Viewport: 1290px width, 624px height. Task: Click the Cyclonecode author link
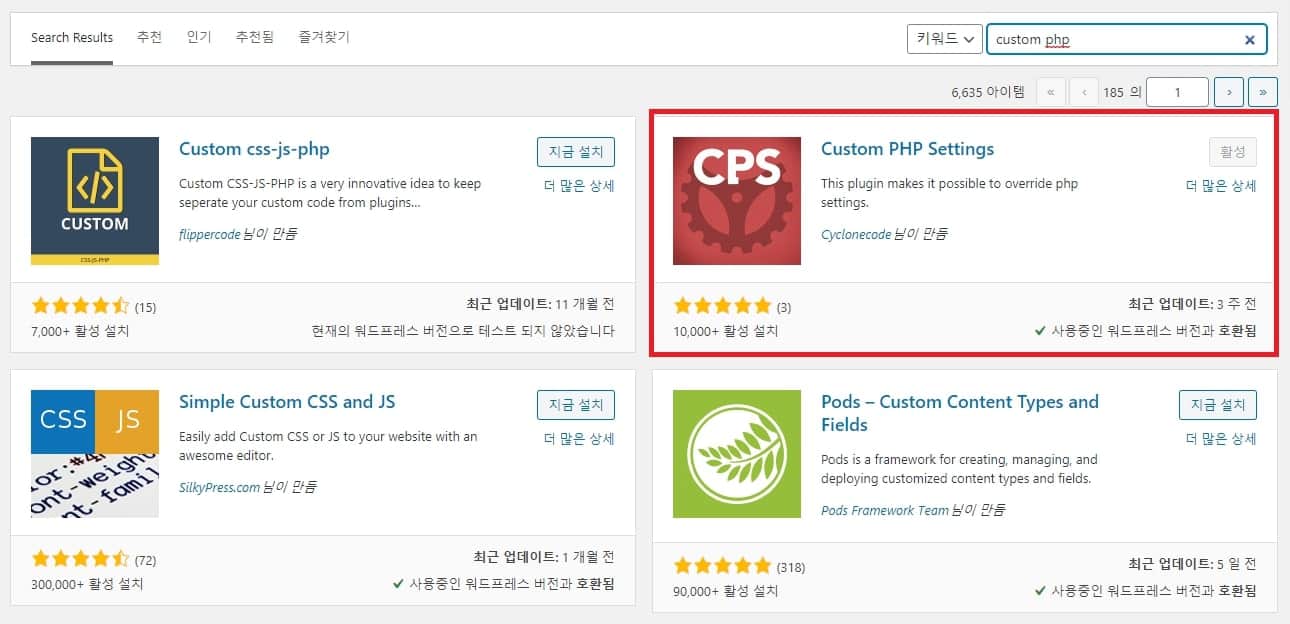(855, 234)
